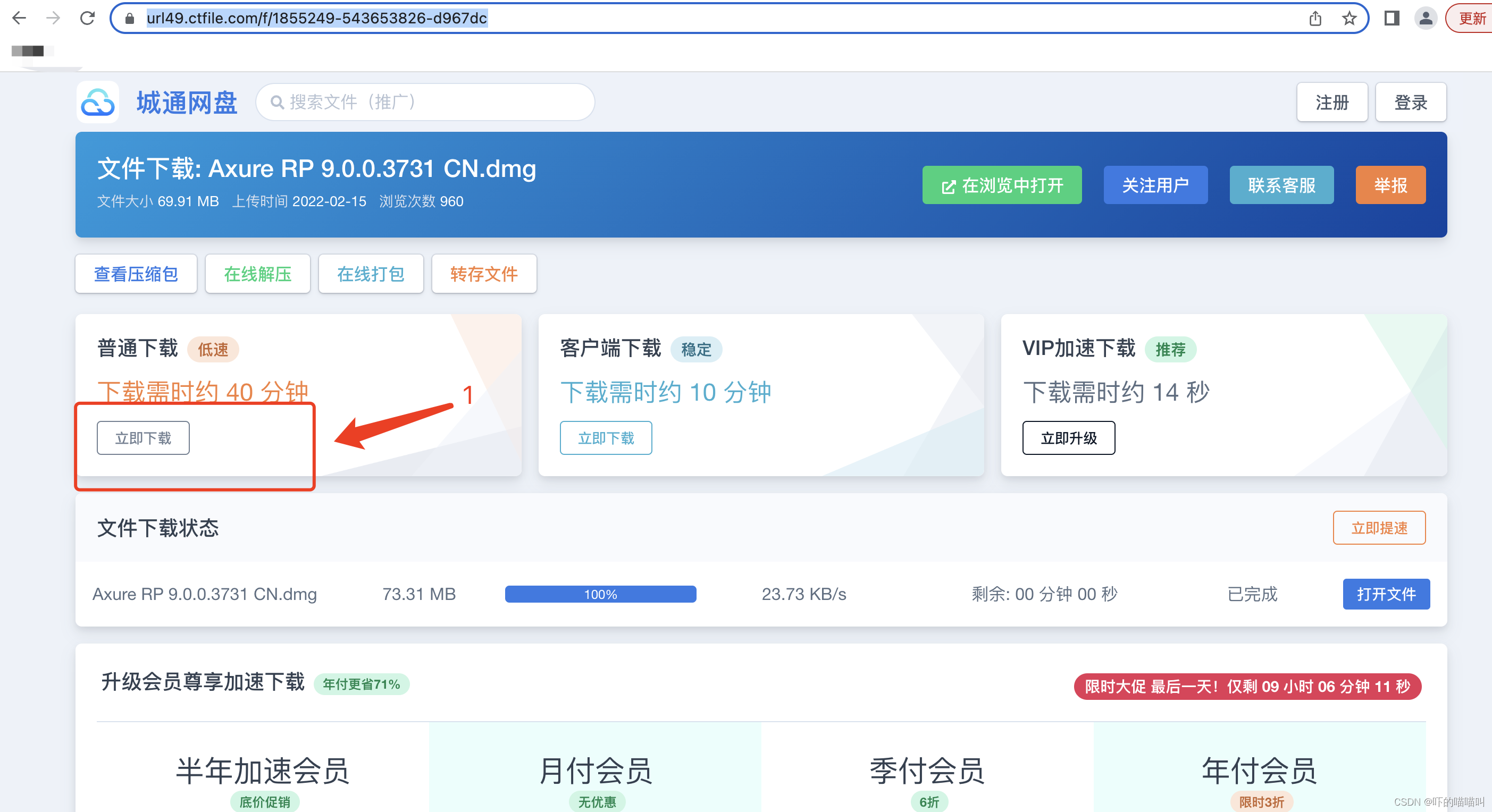Click the orange 举报 report button
This screenshot has height=812, width=1492.
[1390, 184]
